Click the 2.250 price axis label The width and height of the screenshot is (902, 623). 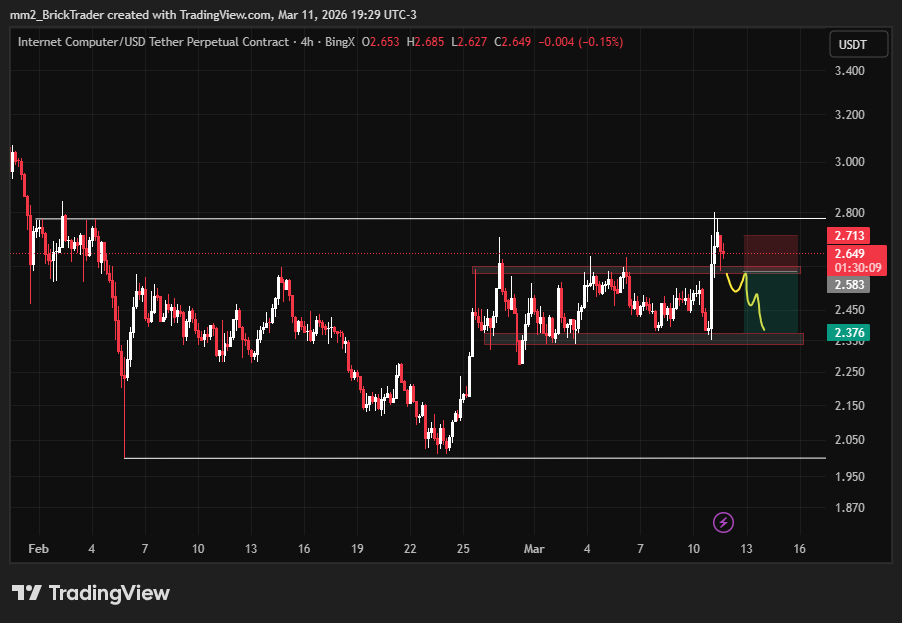coord(850,372)
